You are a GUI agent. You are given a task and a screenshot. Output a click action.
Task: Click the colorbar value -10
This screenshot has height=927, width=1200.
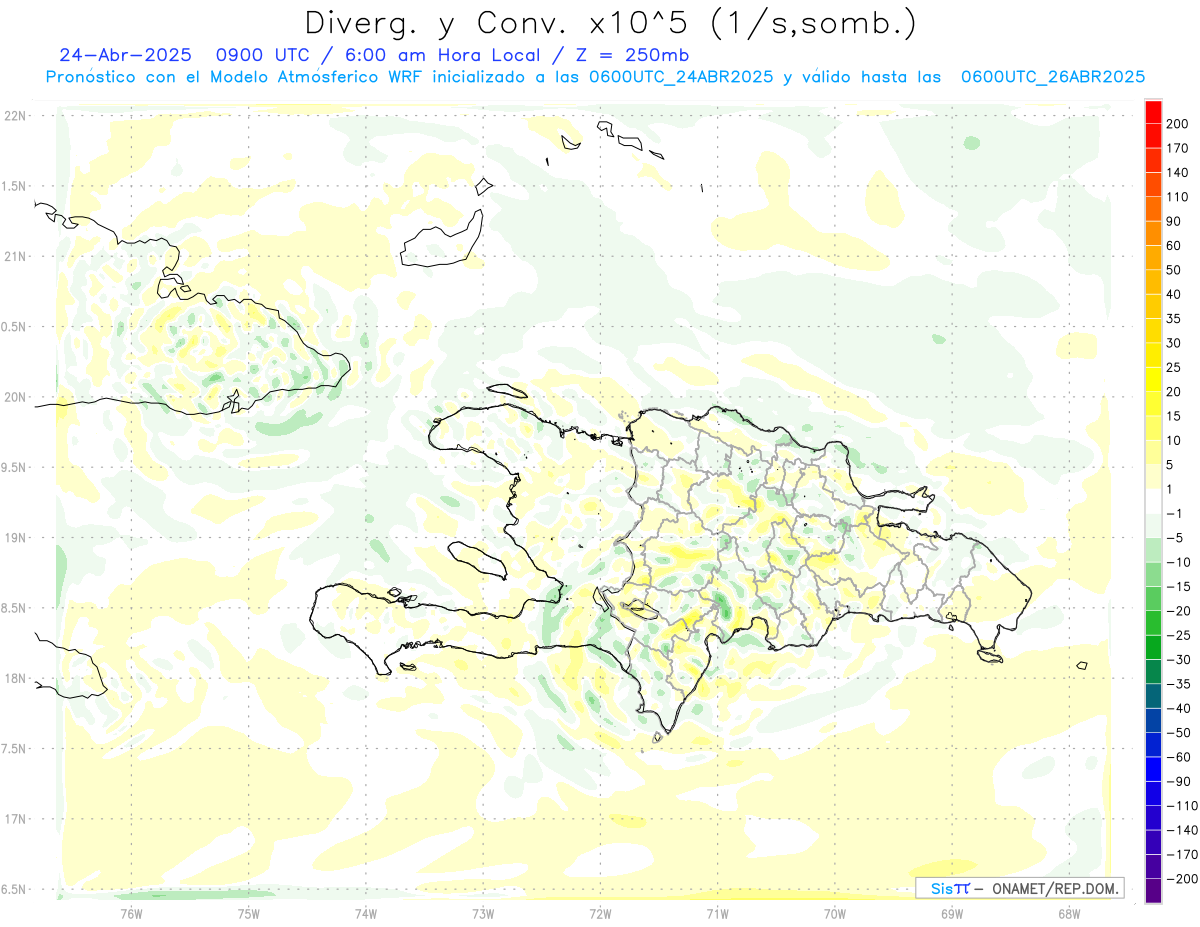(1178, 562)
